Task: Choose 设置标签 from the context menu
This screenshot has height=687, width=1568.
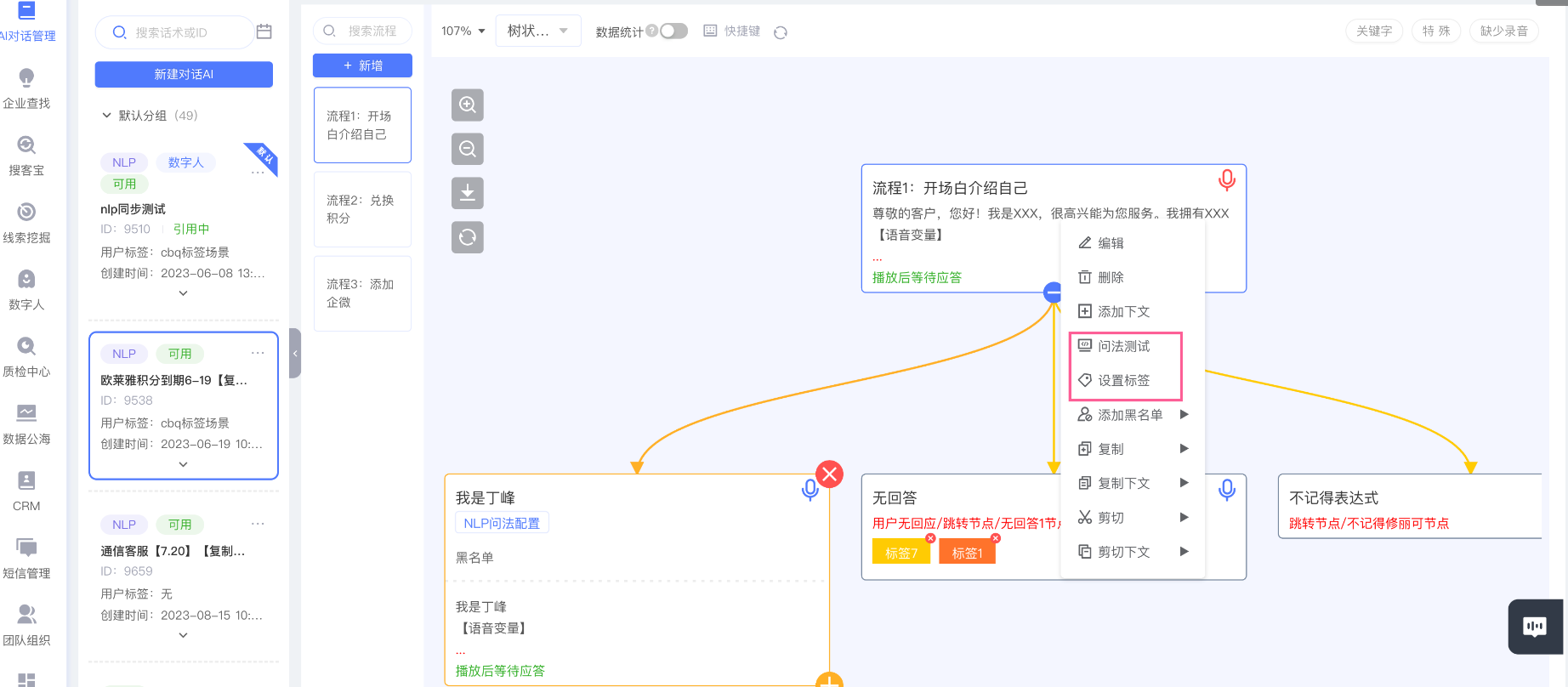Action: click(1123, 381)
